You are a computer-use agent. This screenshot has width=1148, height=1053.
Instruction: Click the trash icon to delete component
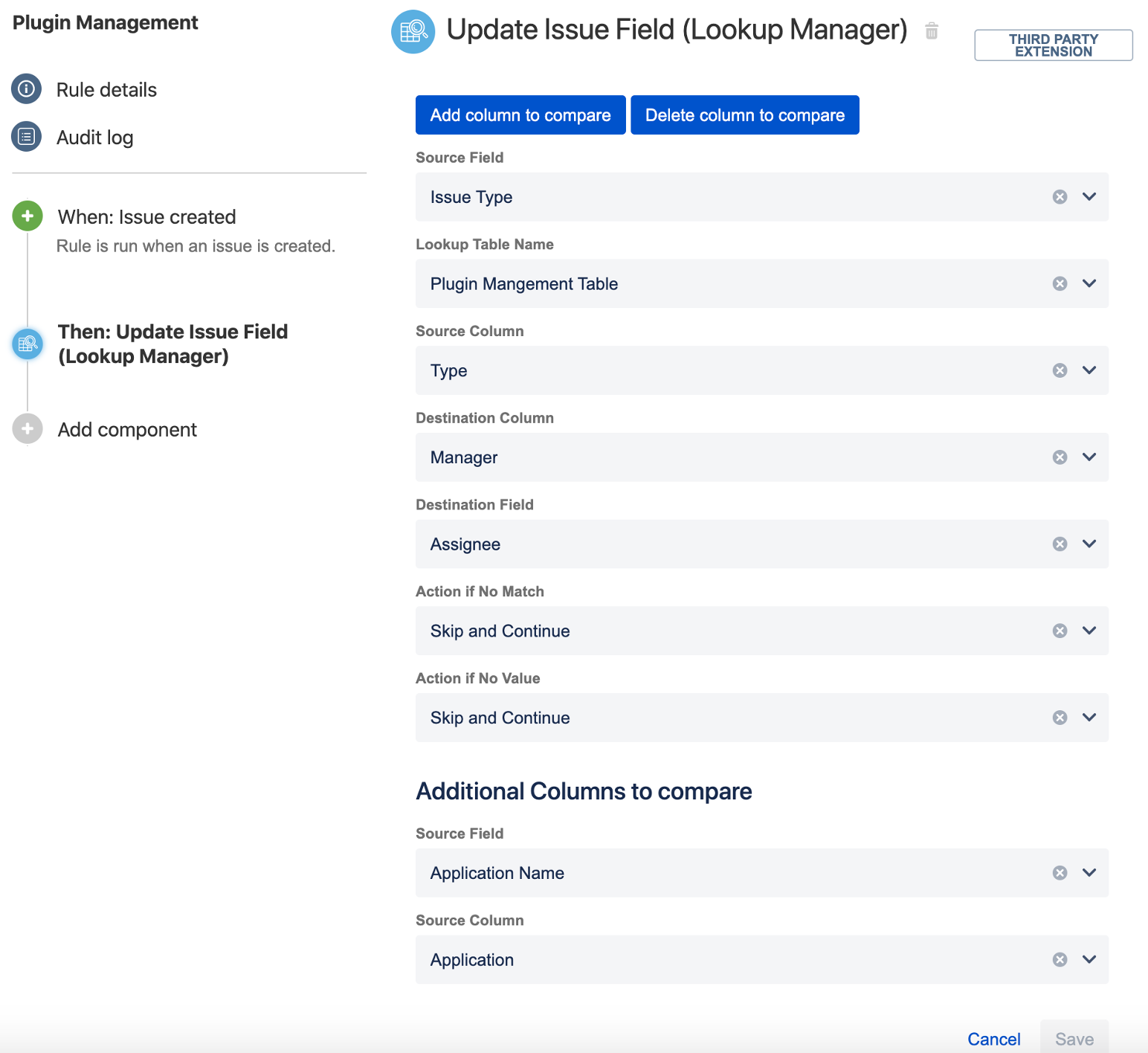click(x=932, y=31)
